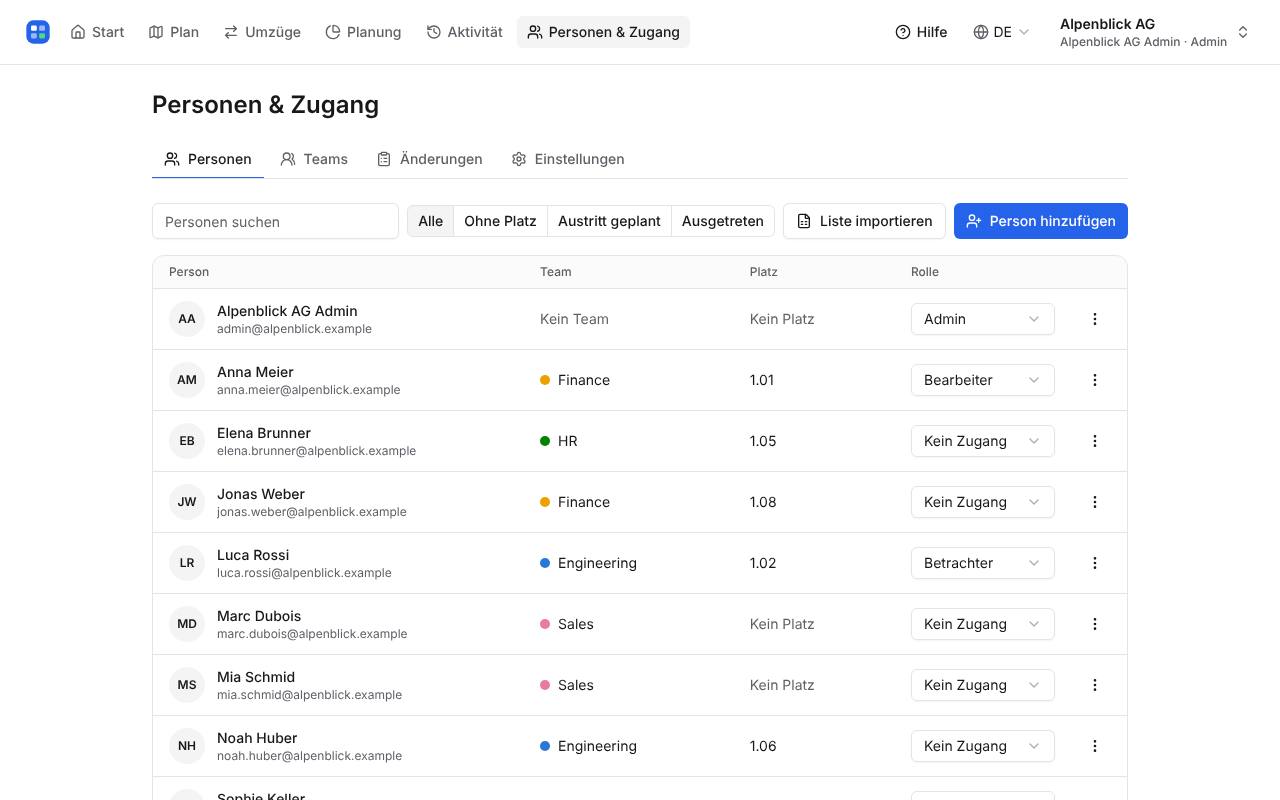This screenshot has width=1280, height=800.
Task: Open row actions menu for Jonas Weber
Action: (1095, 502)
